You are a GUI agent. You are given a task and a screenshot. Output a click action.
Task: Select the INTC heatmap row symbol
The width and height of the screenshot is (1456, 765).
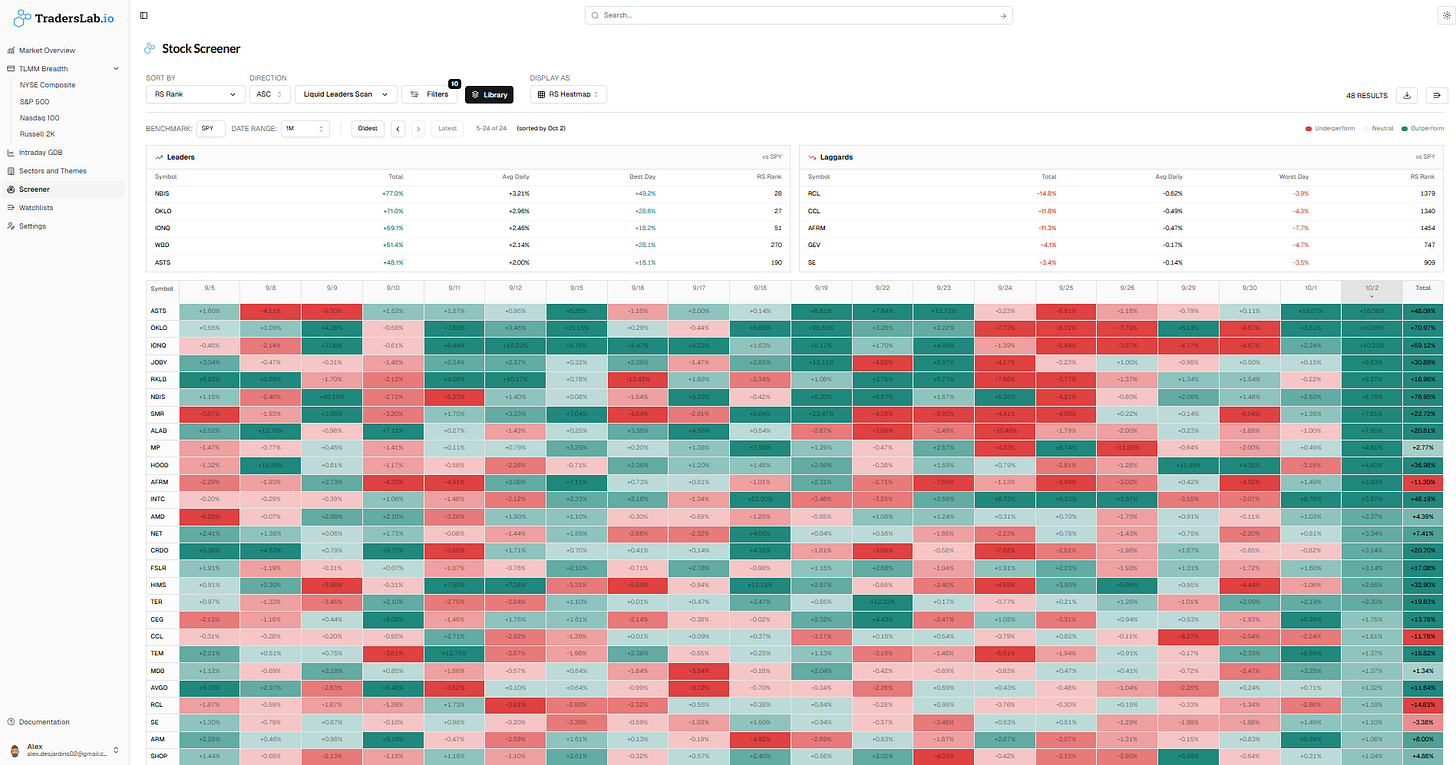(x=157, y=499)
